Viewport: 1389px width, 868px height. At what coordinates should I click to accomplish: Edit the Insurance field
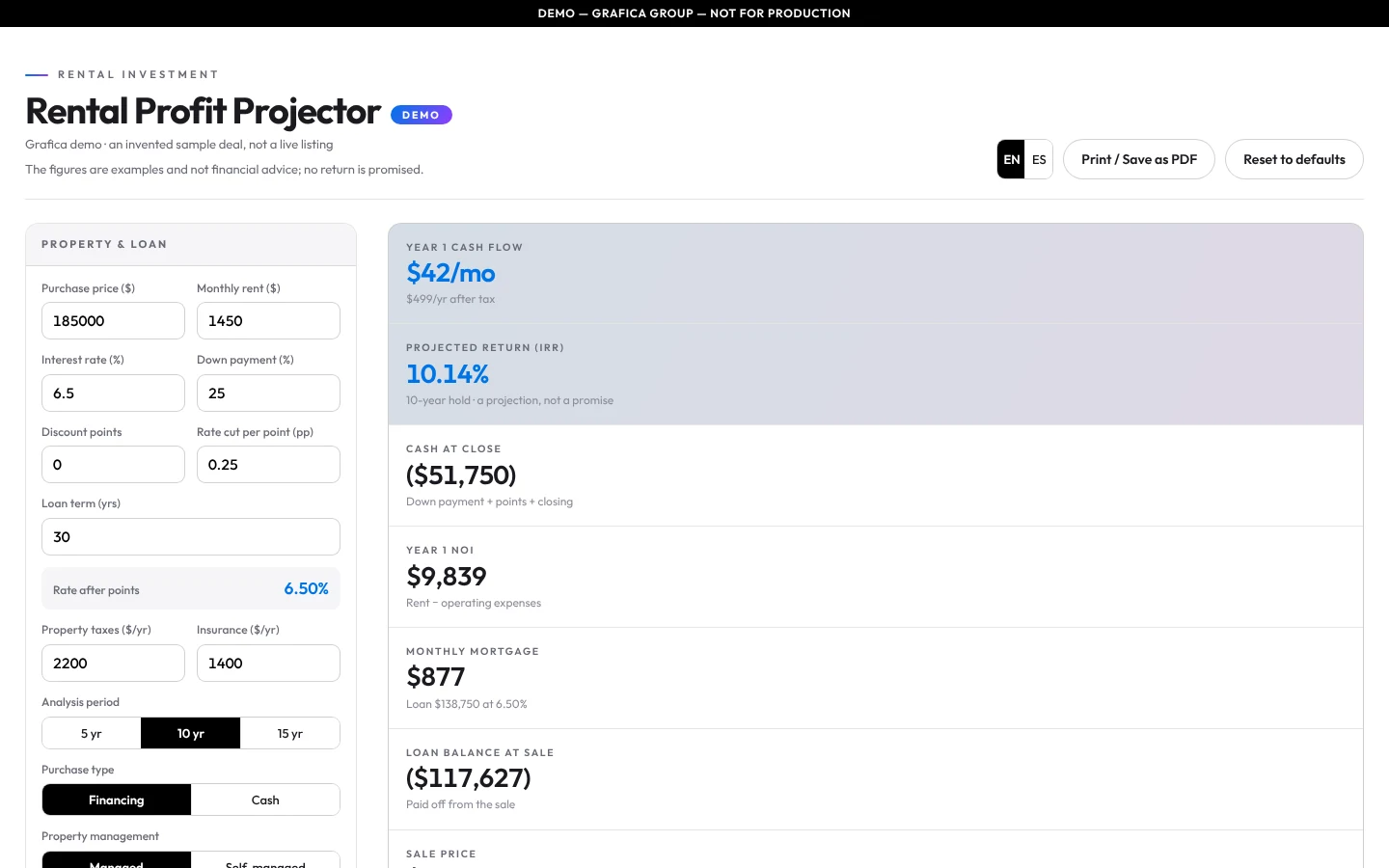268,664
